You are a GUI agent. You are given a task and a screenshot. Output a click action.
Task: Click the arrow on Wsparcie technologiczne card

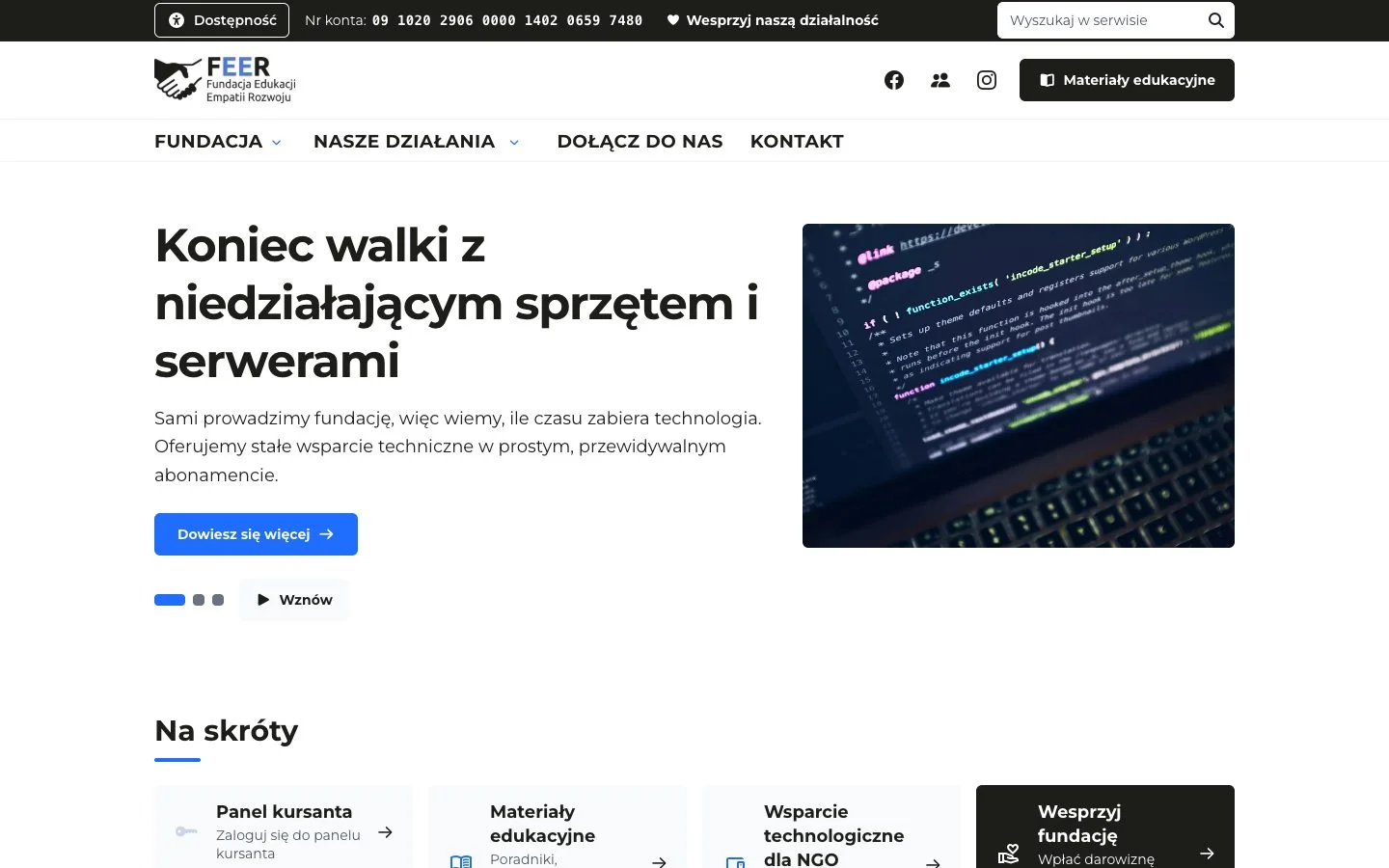(933, 862)
